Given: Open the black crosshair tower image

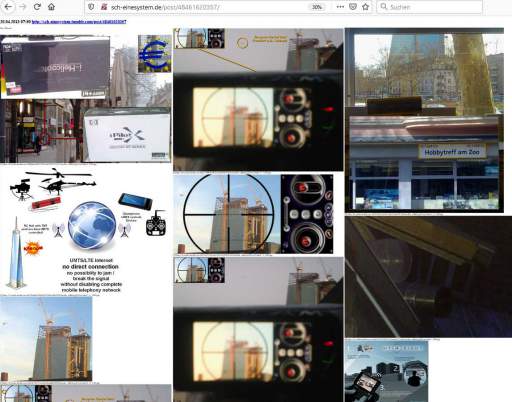Looking at the screenshot, I should (x=253, y=214).
